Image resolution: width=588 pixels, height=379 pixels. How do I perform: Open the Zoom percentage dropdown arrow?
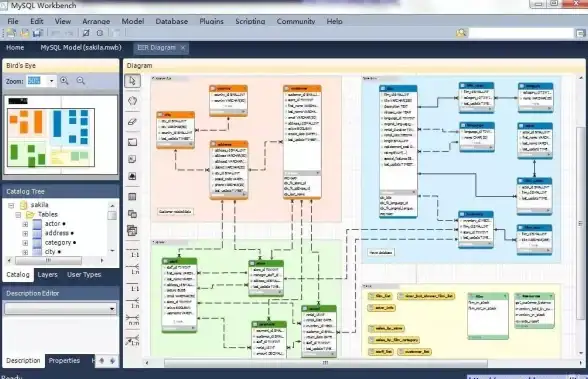[x=51, y=81]
